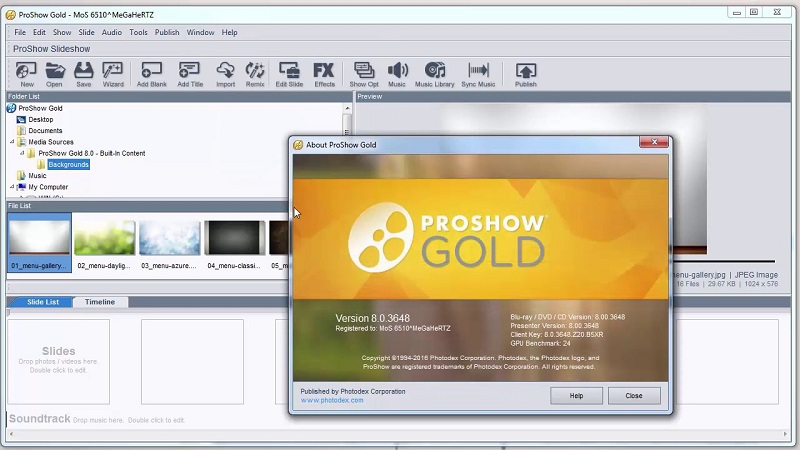The width and height of the screenshot is (800, 450).
Task: Click the GPU Benchmark: 24 text
Action: pos(540,343)
